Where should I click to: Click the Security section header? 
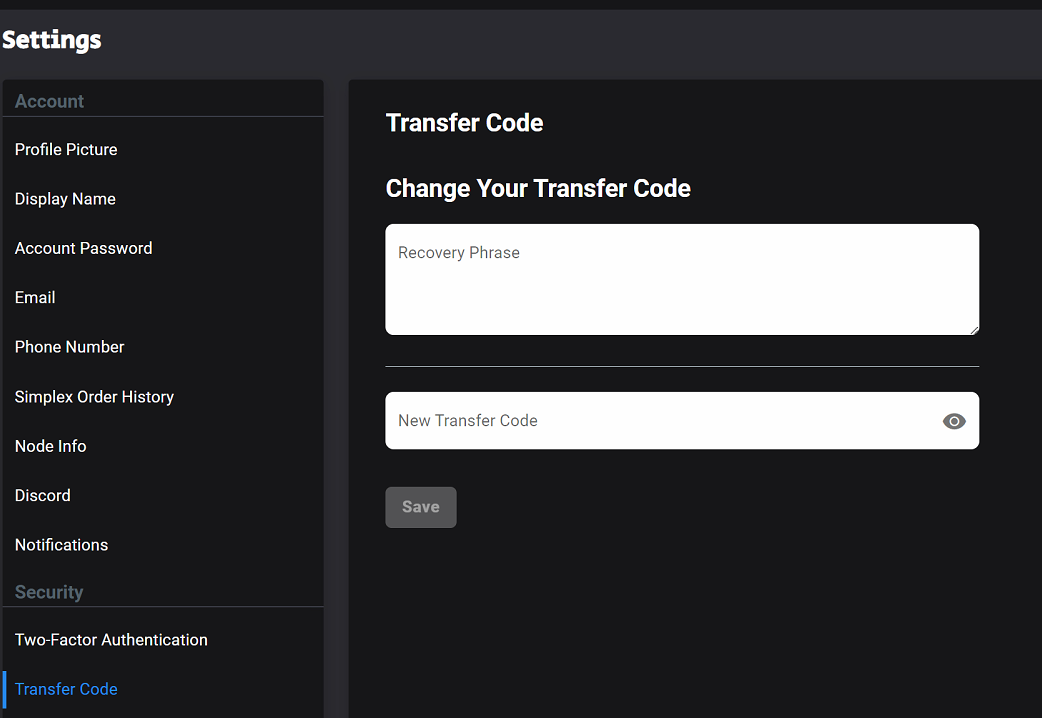(x=49, y=592)
